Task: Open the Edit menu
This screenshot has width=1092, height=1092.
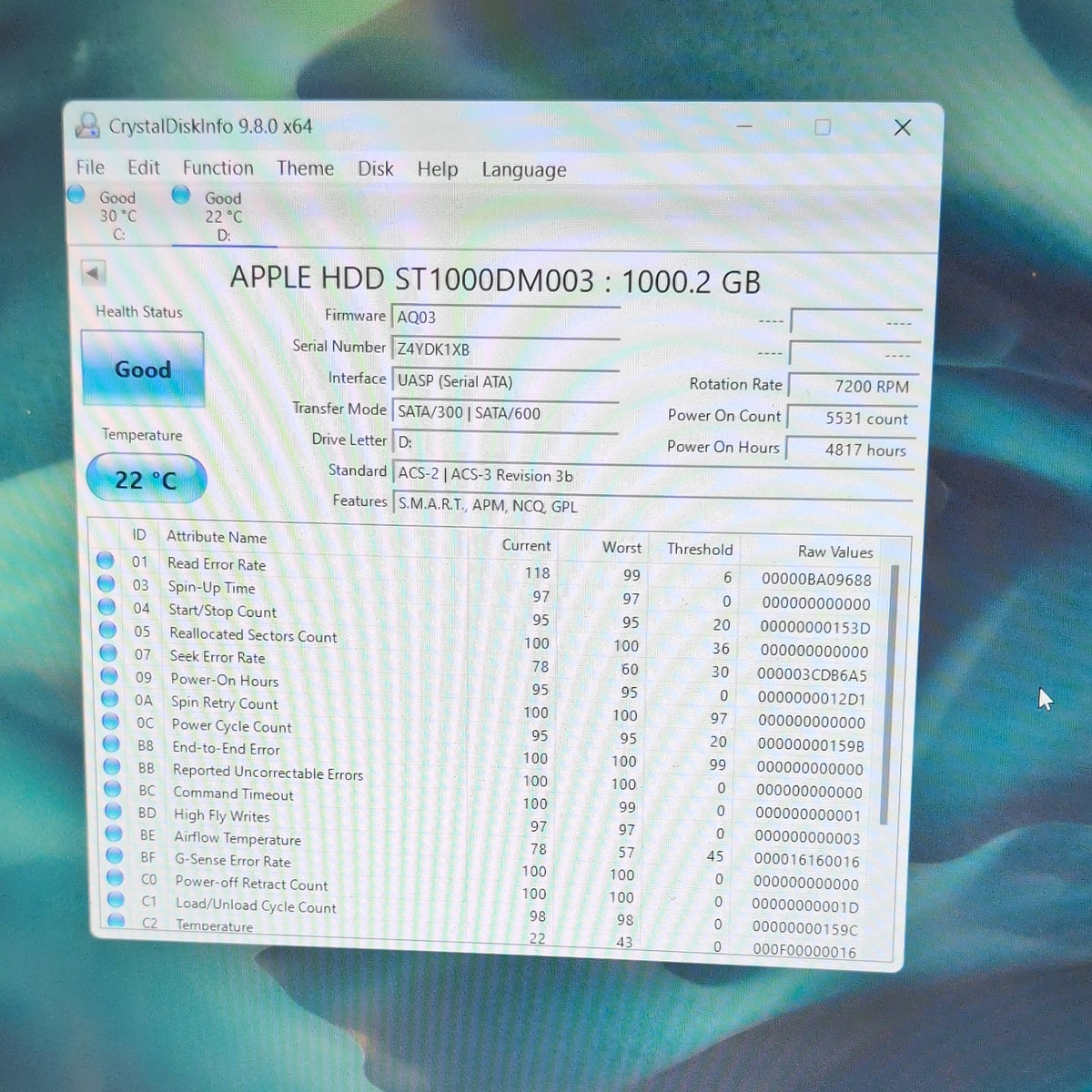Action: coord(144,167)
